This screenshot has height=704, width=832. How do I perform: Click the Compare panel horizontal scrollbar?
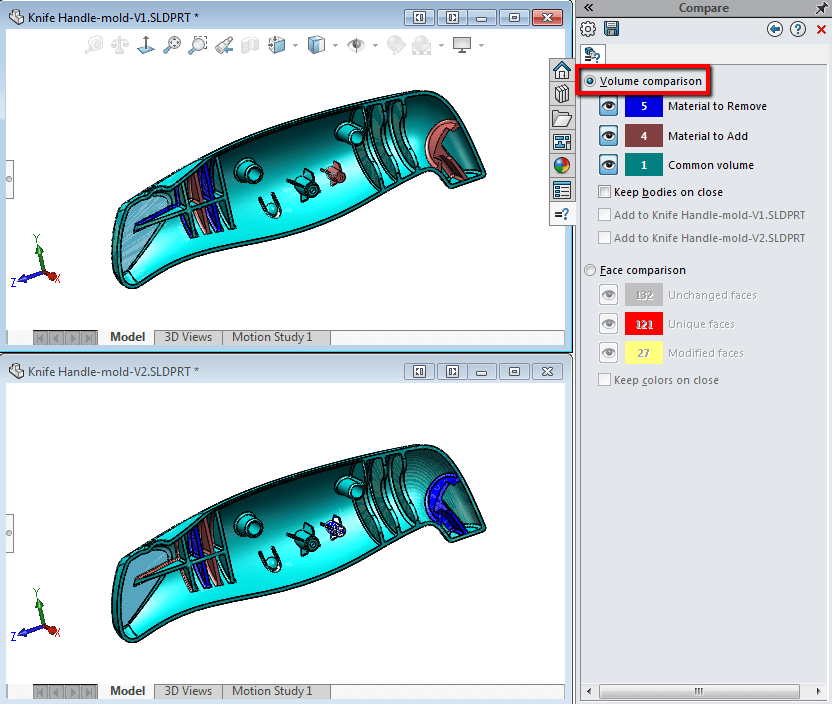(699, 691)
